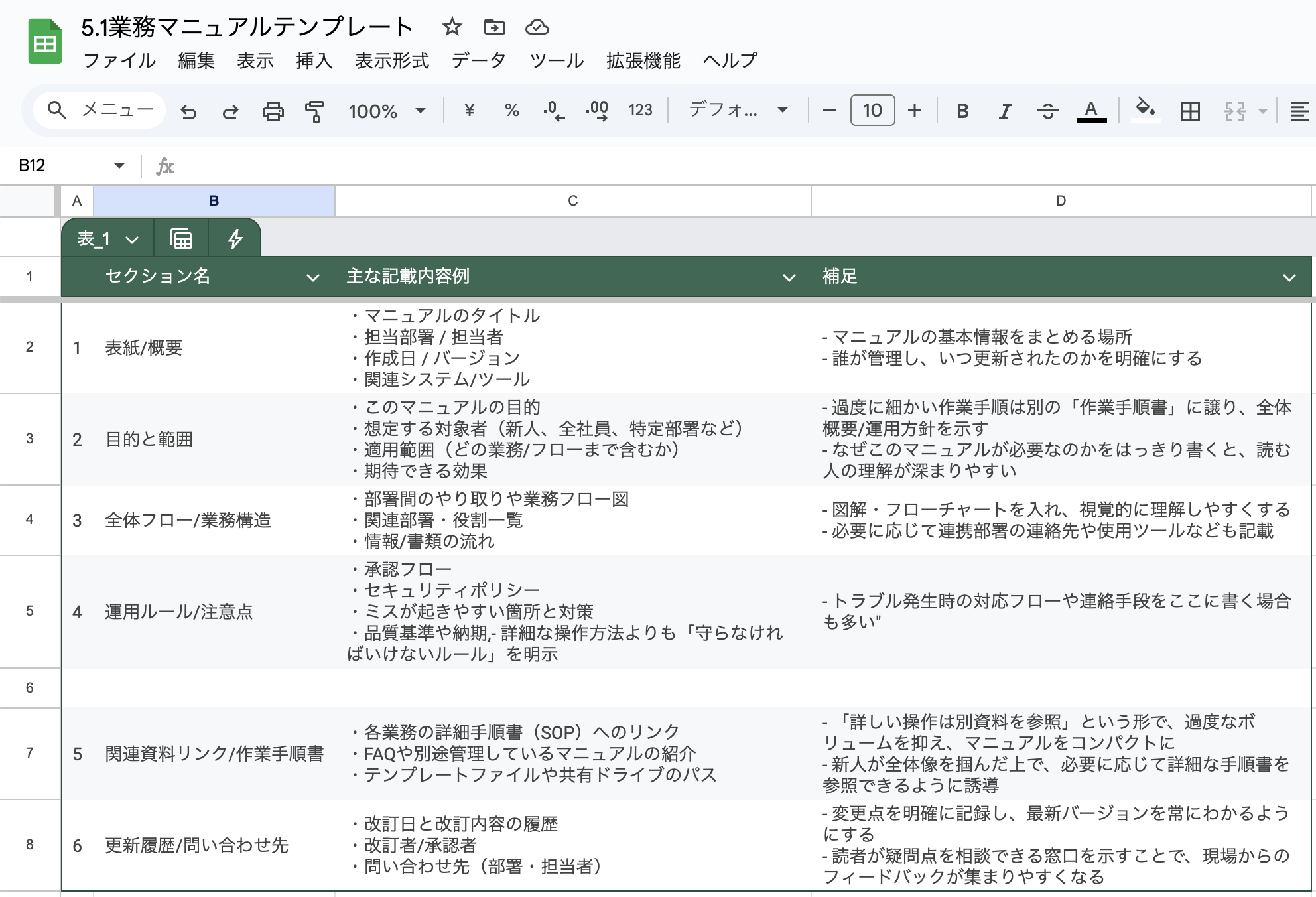1316x897 pixels.
Task: Undo the last action
Action: (x=189, y=111)
